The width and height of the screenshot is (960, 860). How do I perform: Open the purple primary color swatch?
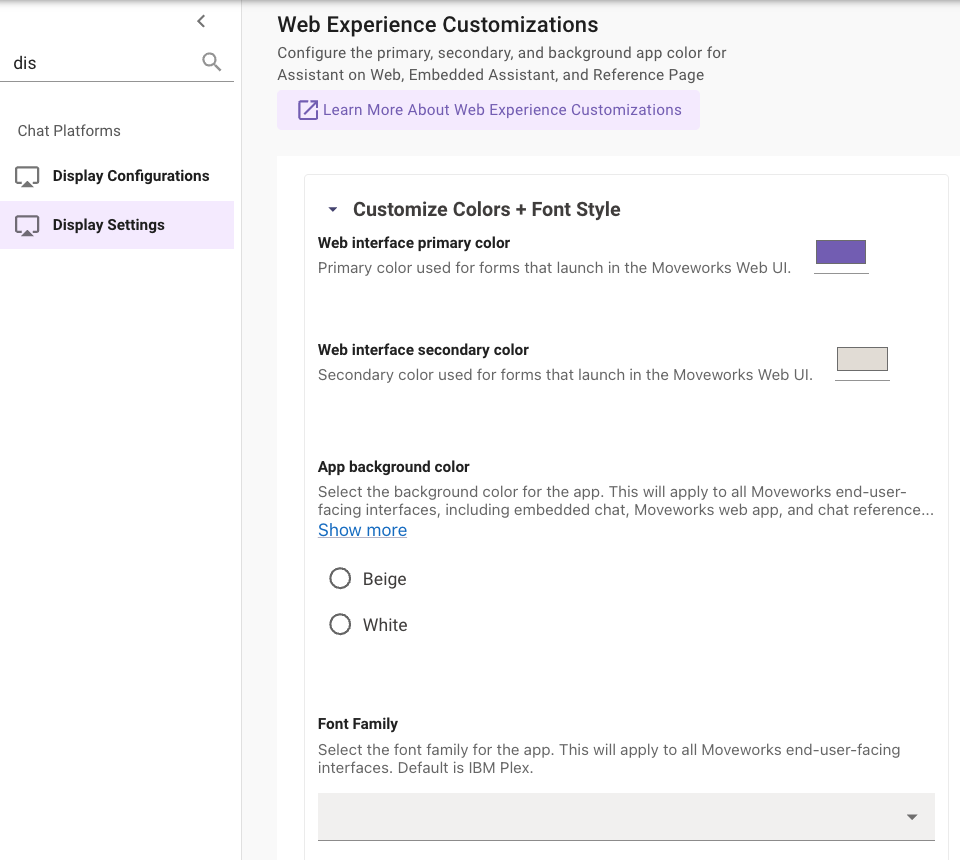[x=841, y=252]
